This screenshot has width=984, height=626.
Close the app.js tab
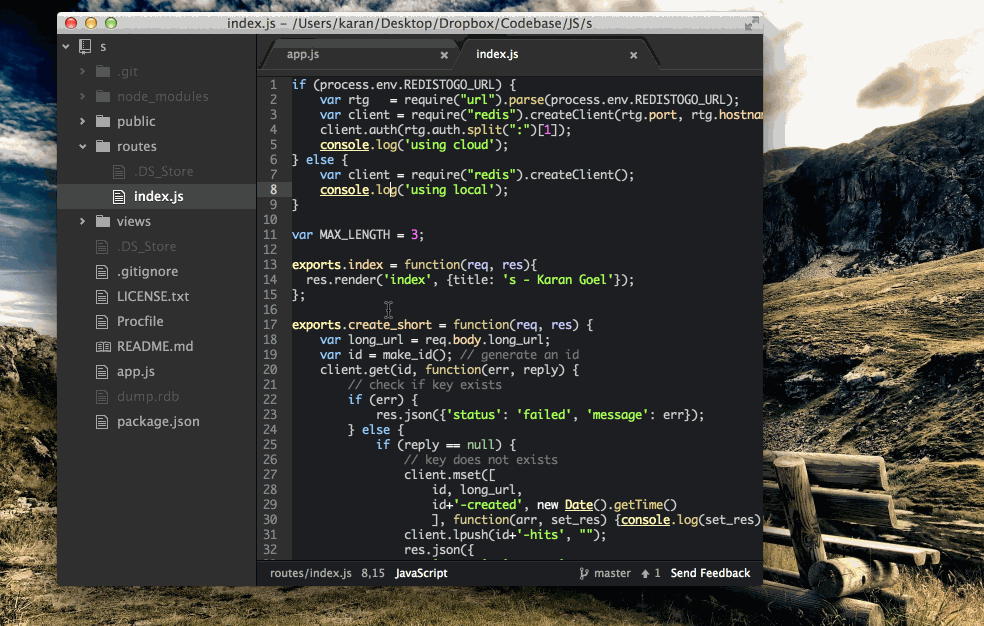[444, 55]
